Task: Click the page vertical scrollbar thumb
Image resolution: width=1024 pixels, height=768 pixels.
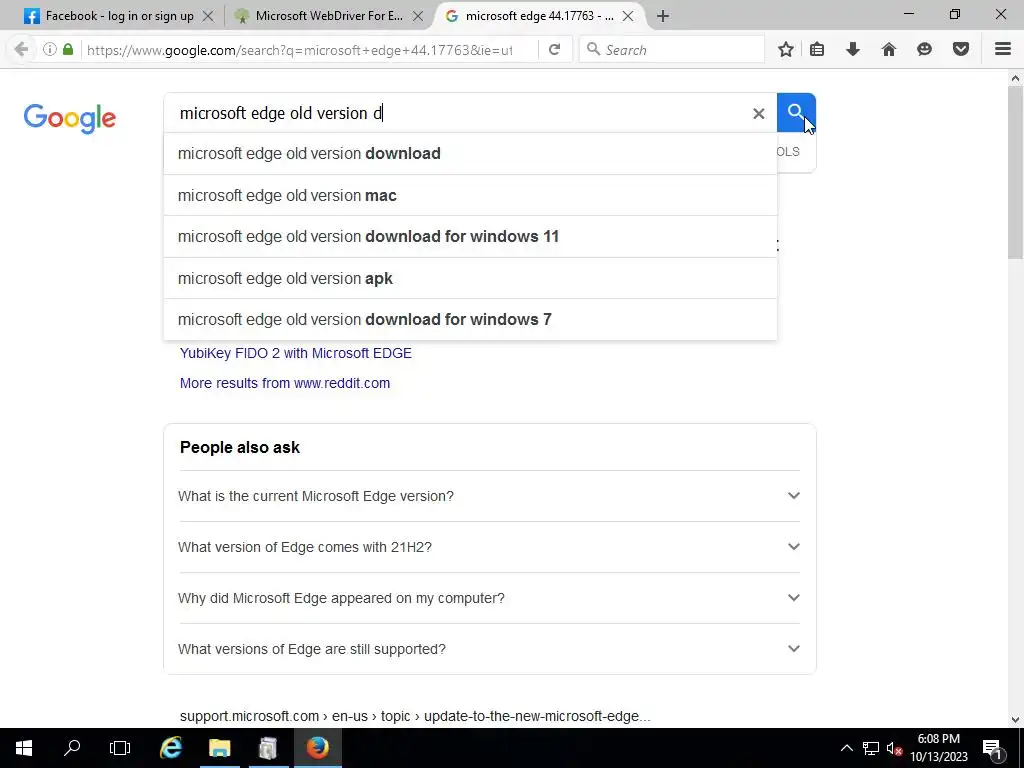Action: [x=1015, y=173]
